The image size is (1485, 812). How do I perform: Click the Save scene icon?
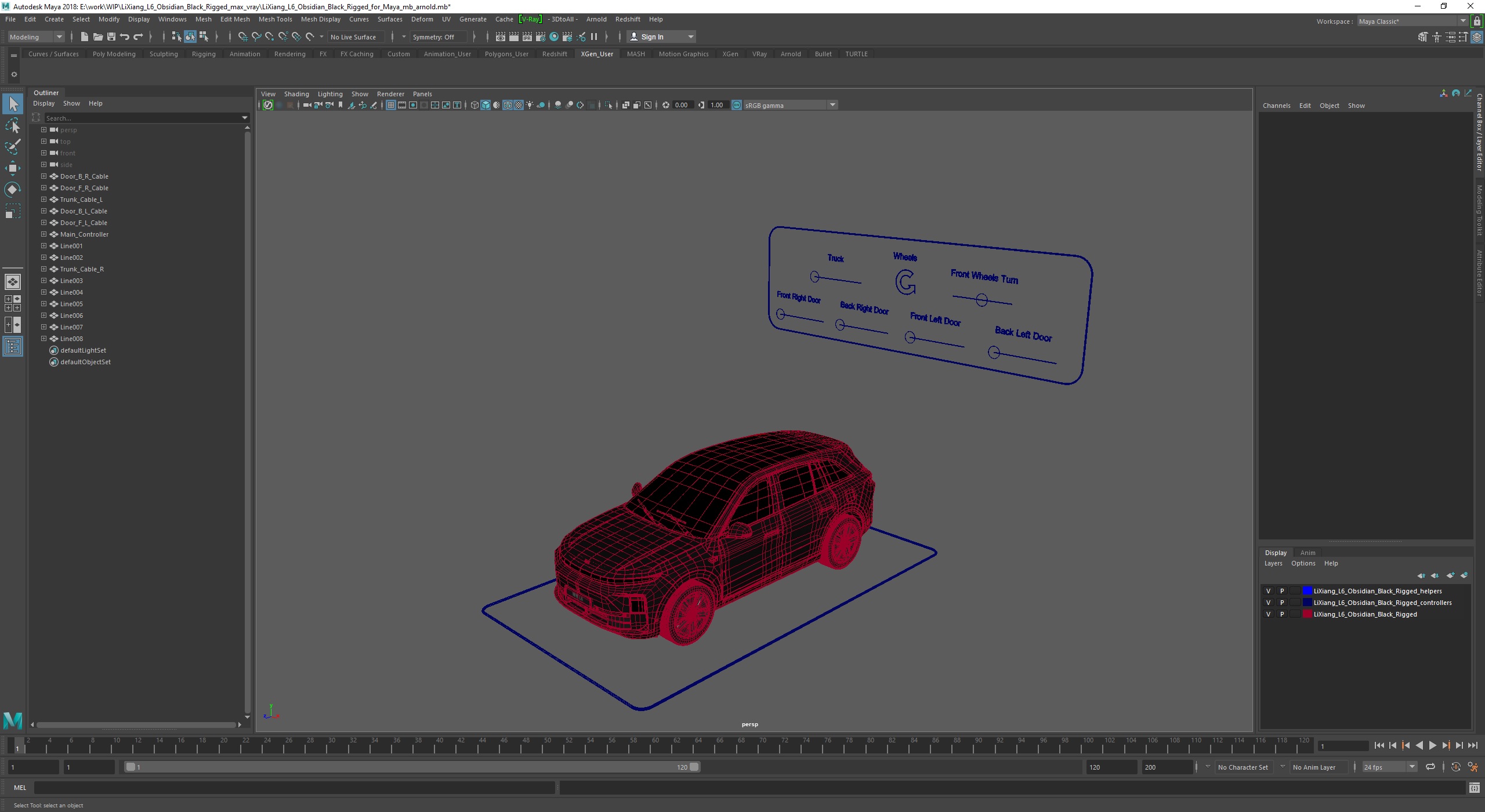click(111, 37)
